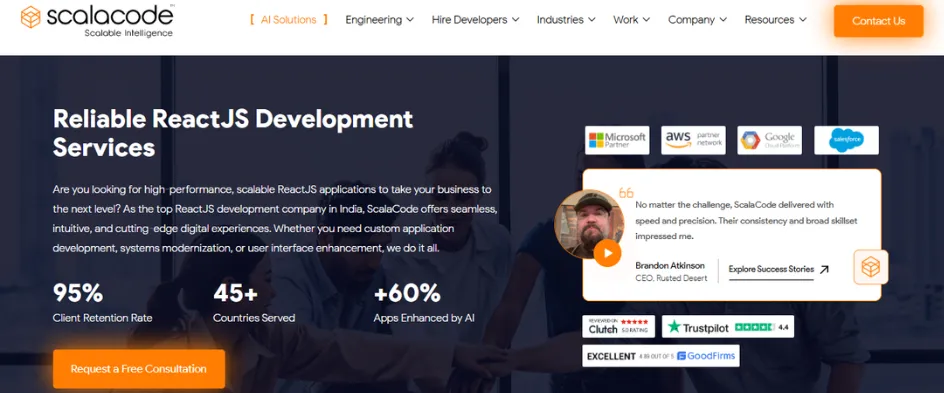Click the Contact Us button
The height and width of the screenshot is (393, 944).
point(878,21)
